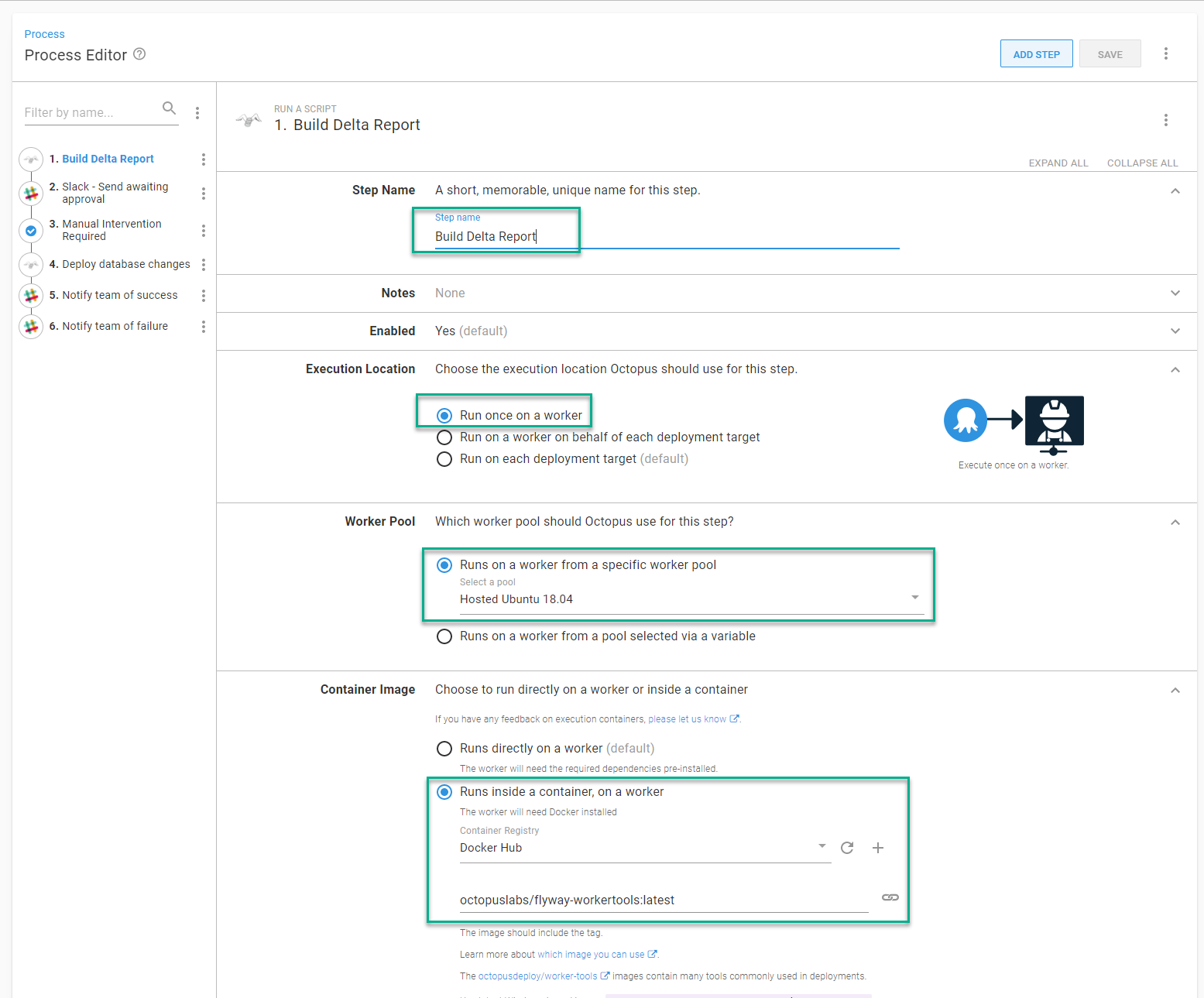Expand the Notes section

coord(1175,293)
